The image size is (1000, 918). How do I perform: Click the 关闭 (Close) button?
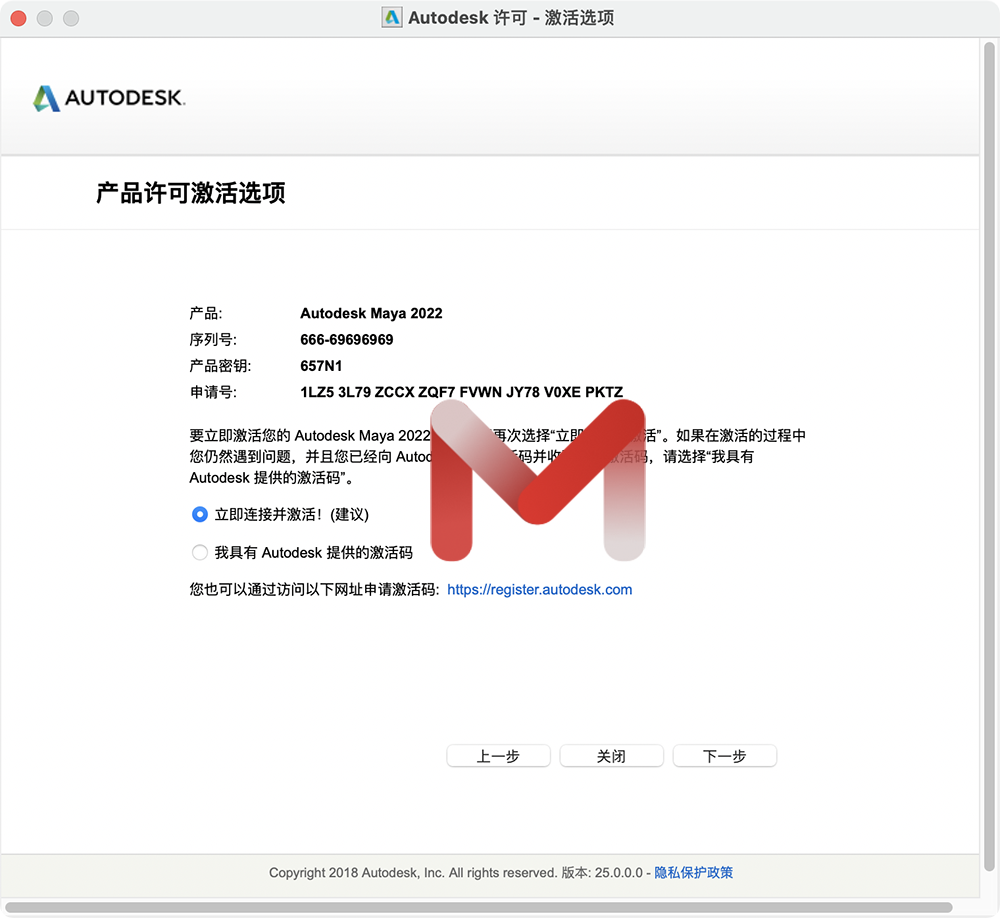611,756
